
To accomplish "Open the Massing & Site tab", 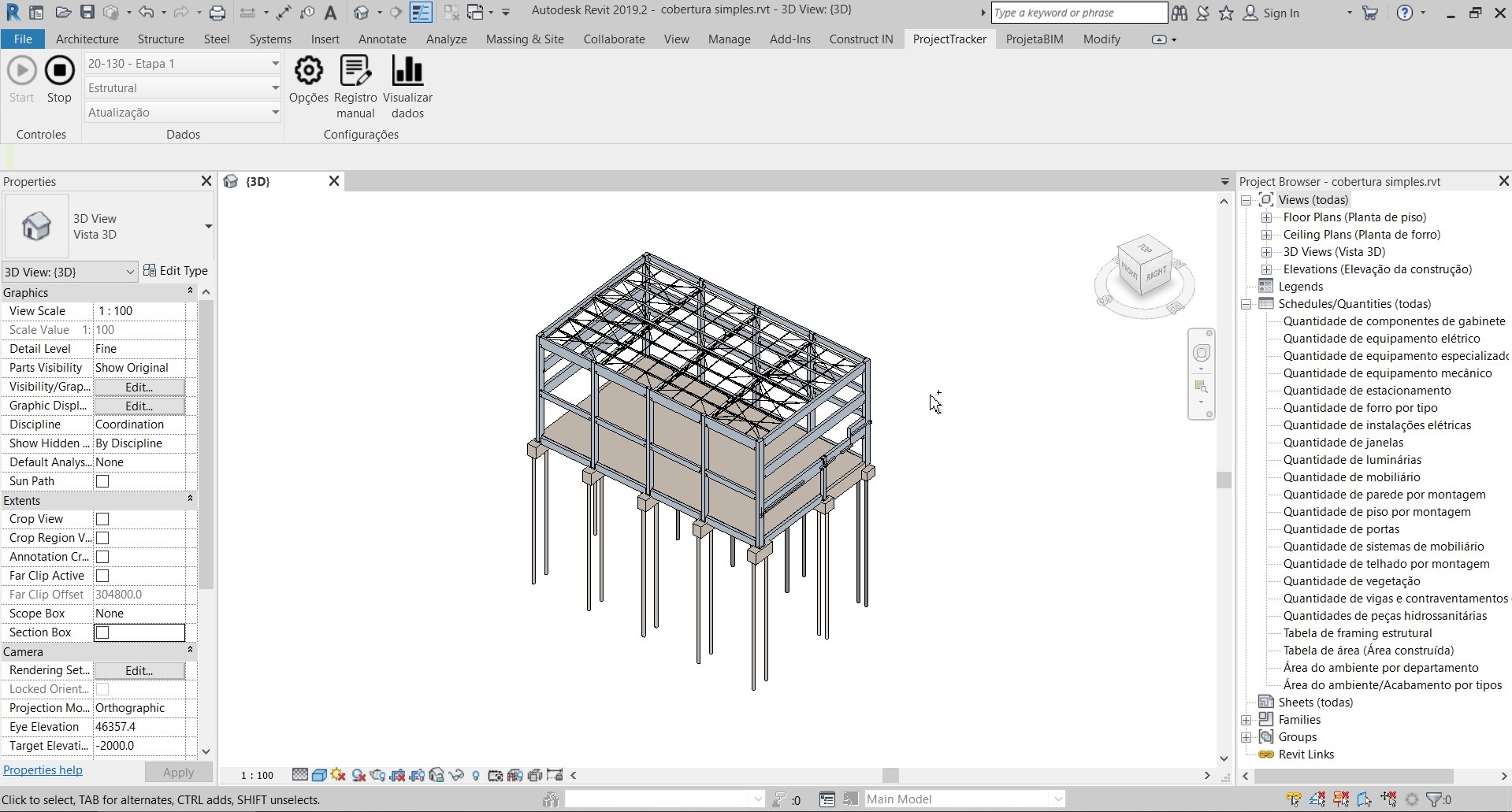I will point(524,39).
